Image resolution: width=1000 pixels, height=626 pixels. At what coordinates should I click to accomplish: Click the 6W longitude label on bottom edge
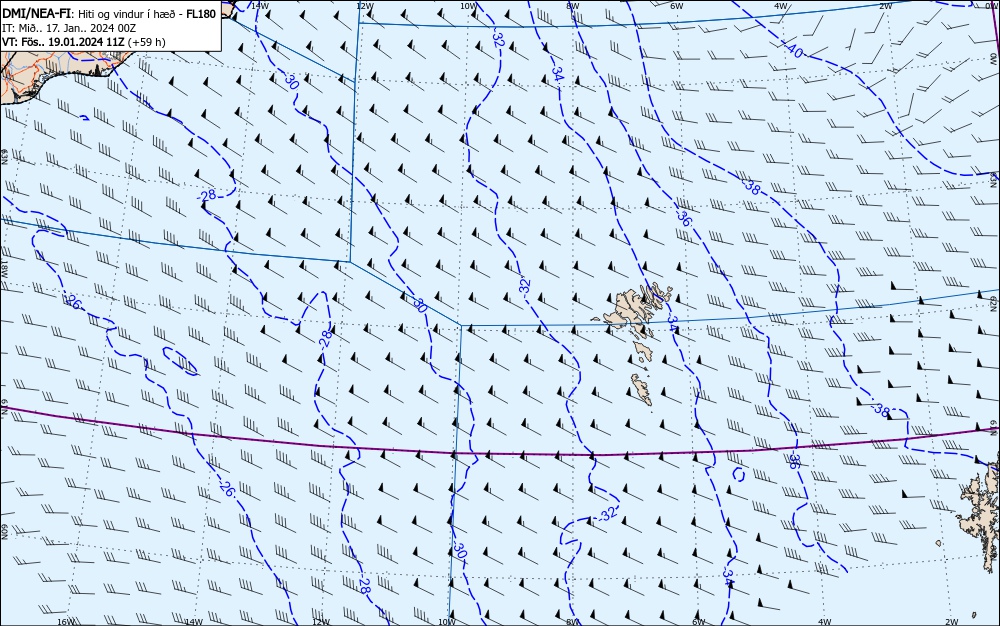[x=699, y=622]
